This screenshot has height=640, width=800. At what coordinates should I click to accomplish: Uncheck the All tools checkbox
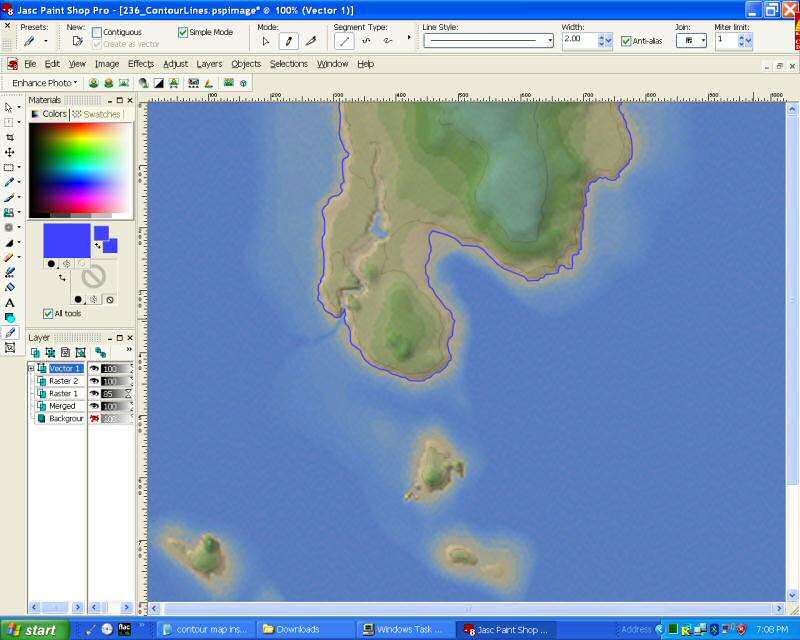(x=48, y=313)
